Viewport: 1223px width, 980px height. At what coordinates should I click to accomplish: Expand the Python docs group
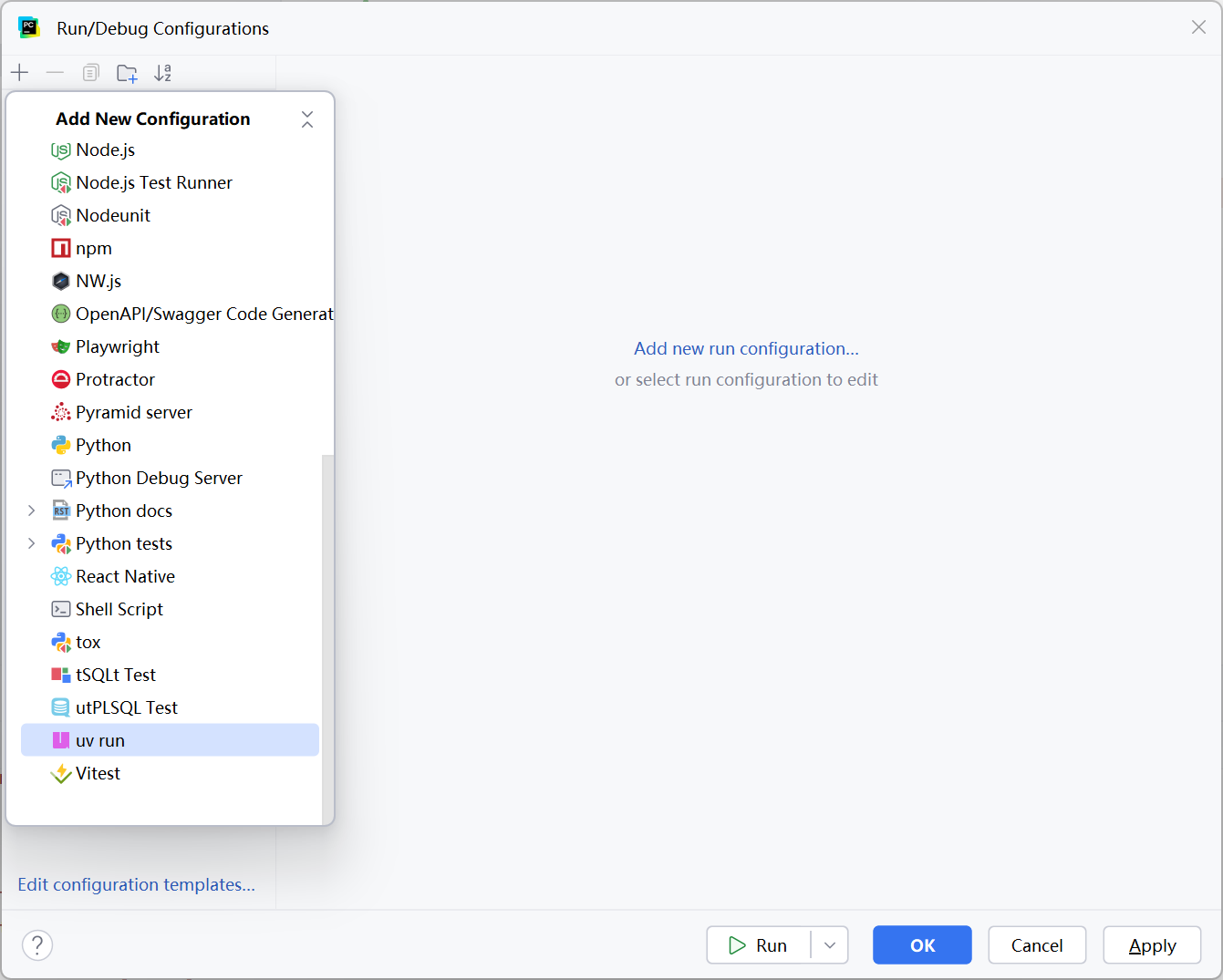pyautogui.click(x=32, y=511)
